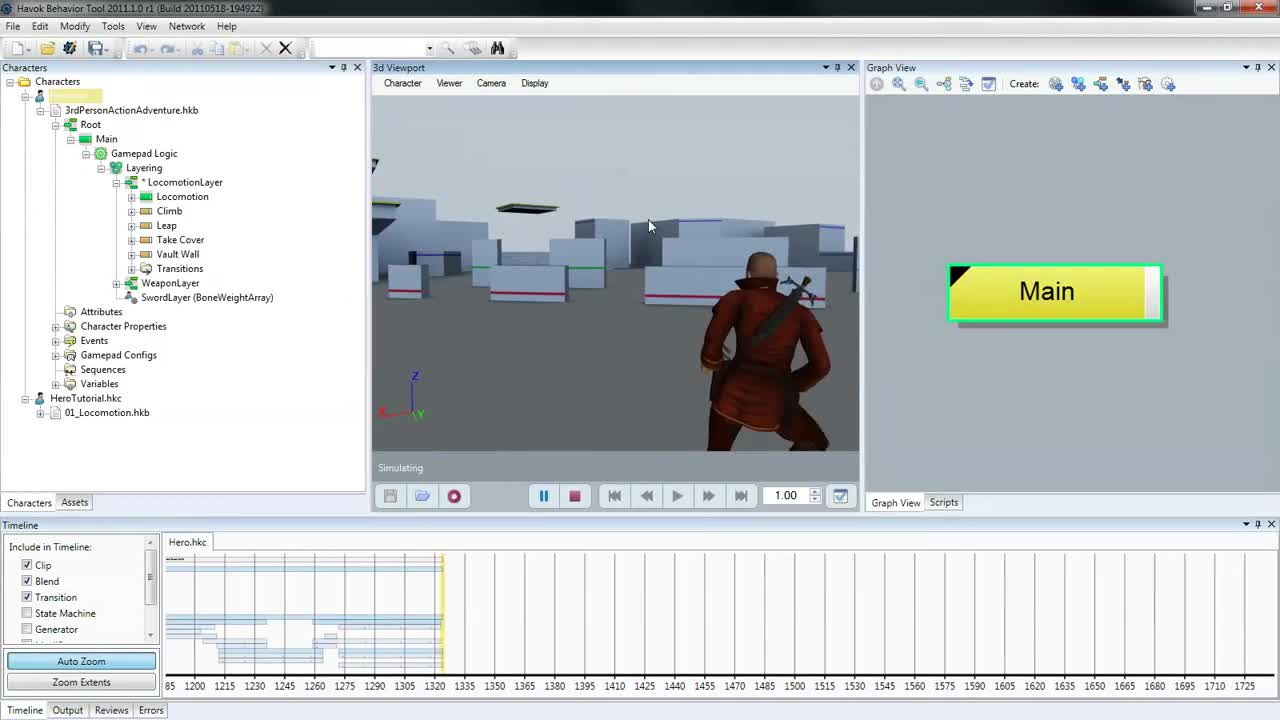
Task: Click the Main node in Graph View
Action: point(1046,291)
